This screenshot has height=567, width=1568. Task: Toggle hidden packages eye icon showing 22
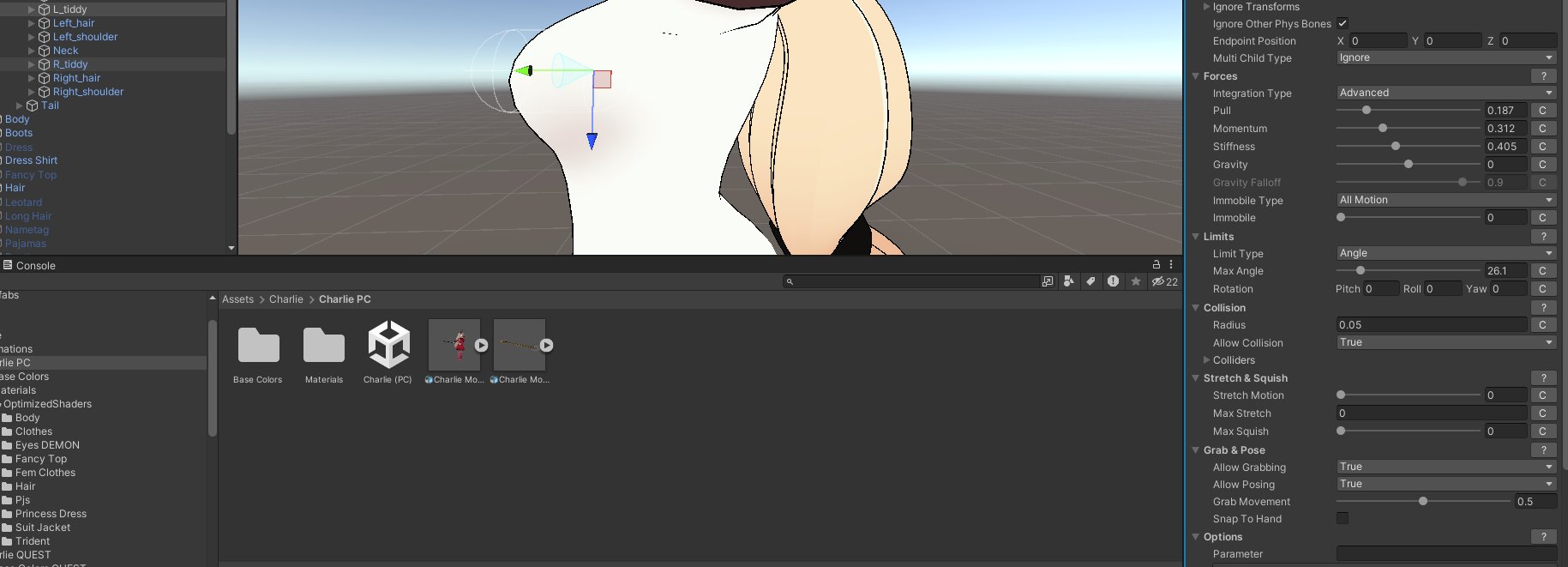pos(1164,281)
